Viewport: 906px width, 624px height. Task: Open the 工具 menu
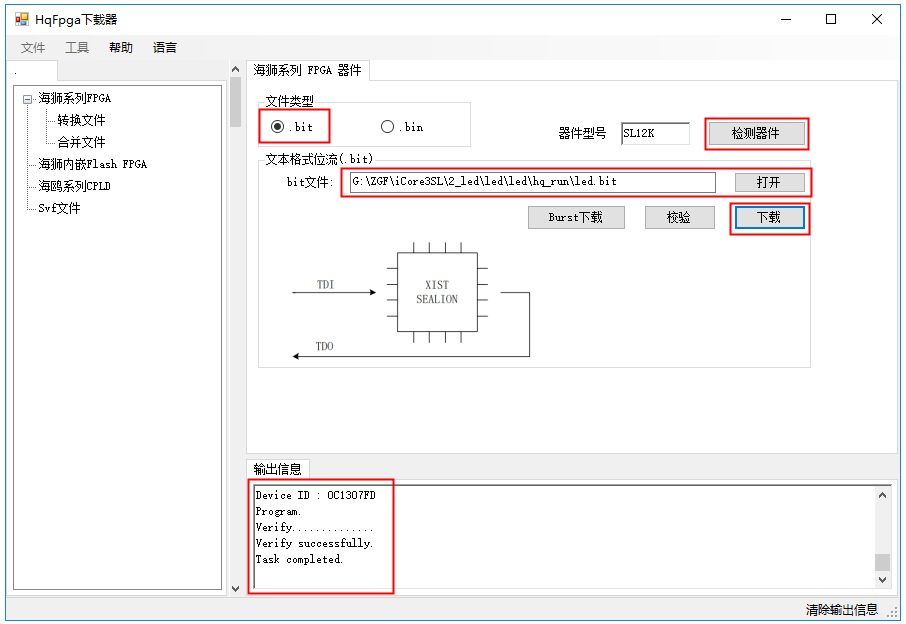(77, 47)
